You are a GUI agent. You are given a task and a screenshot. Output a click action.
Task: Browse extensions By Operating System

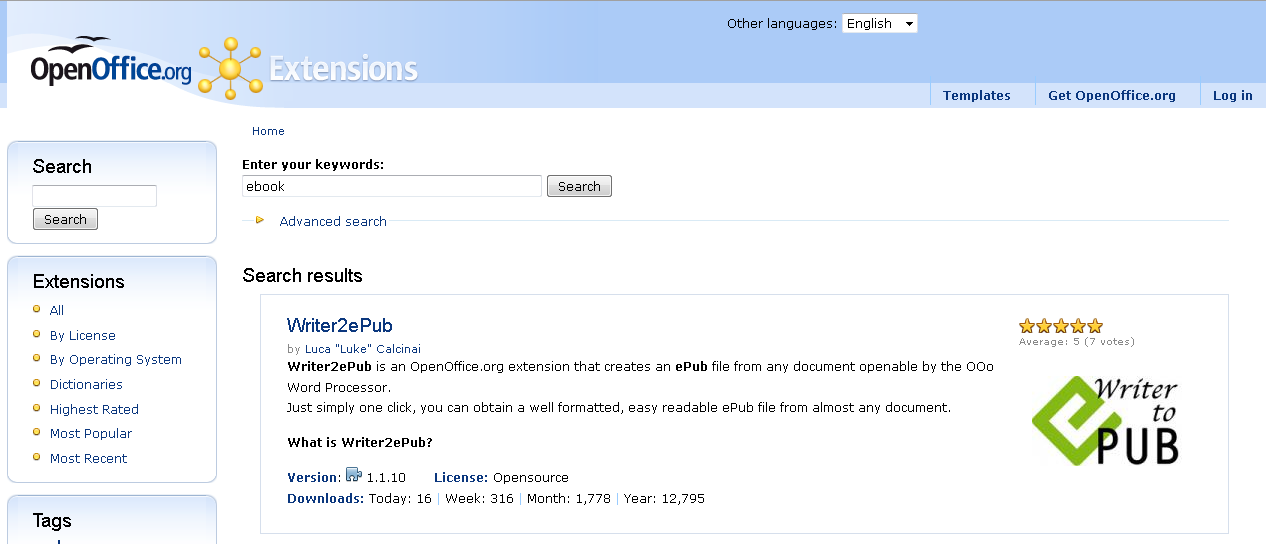pos(115,360)
